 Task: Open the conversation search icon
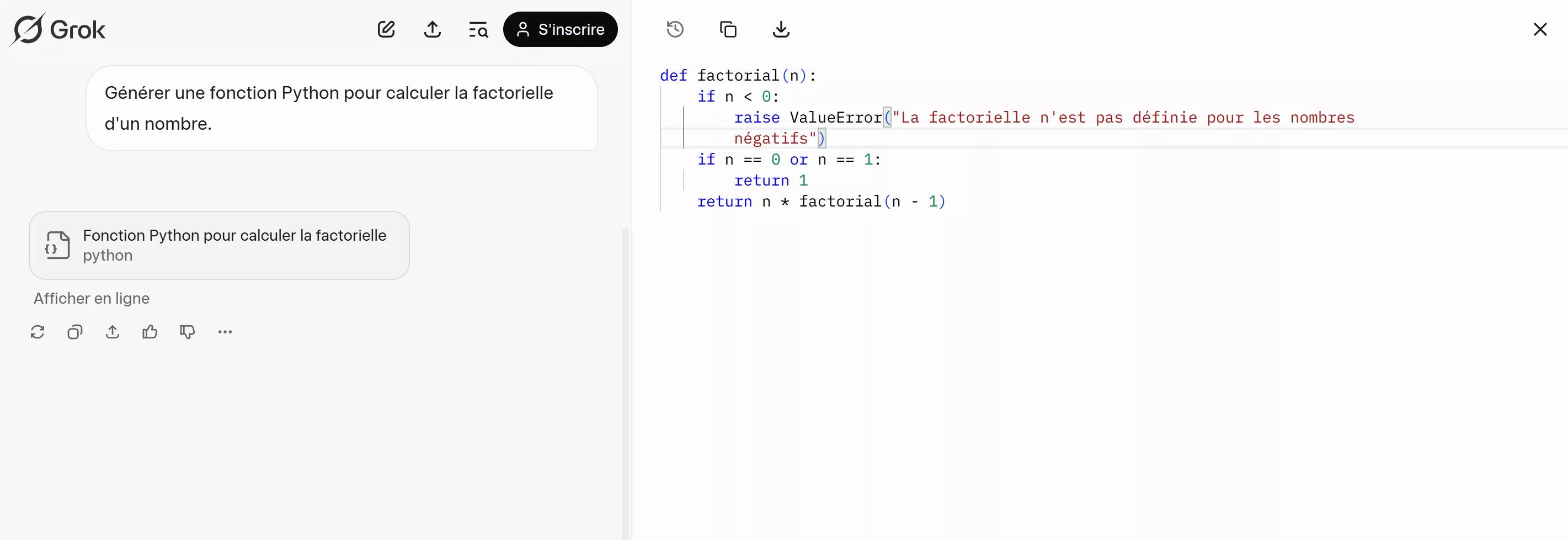point(478,29)
